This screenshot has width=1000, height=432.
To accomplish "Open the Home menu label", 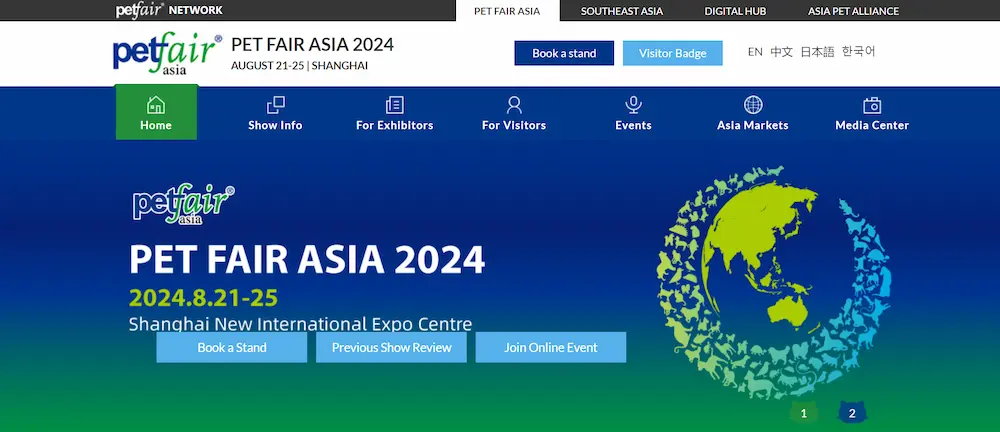I will pyautogui.click(x=156, y=125).
